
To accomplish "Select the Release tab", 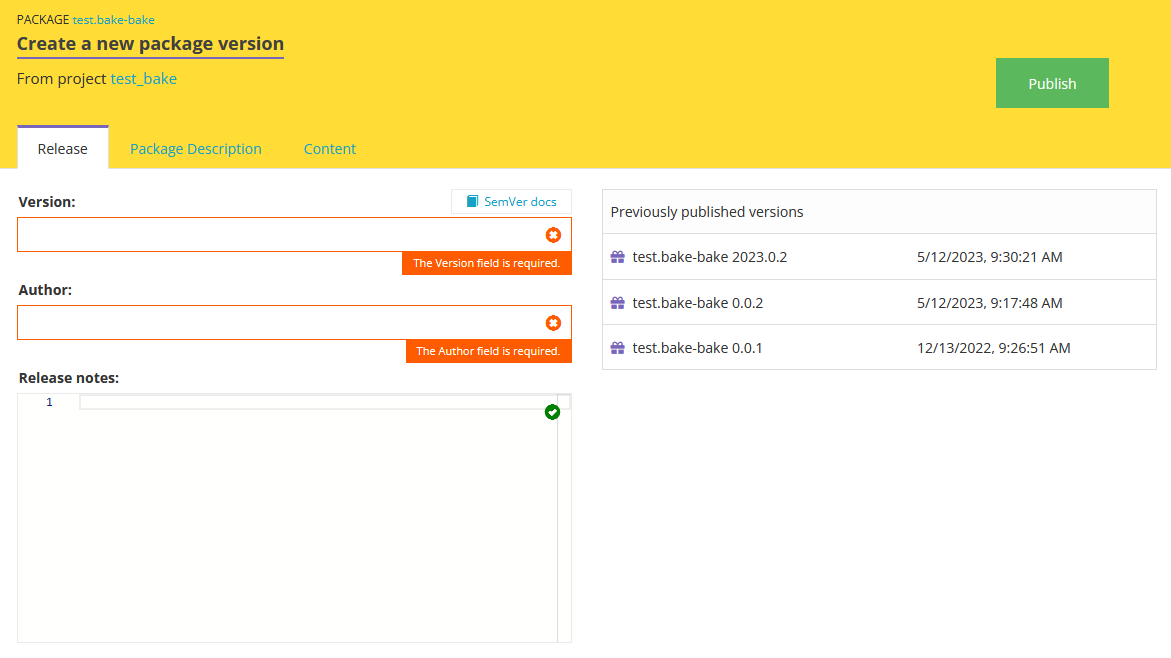I will point(63,148).
